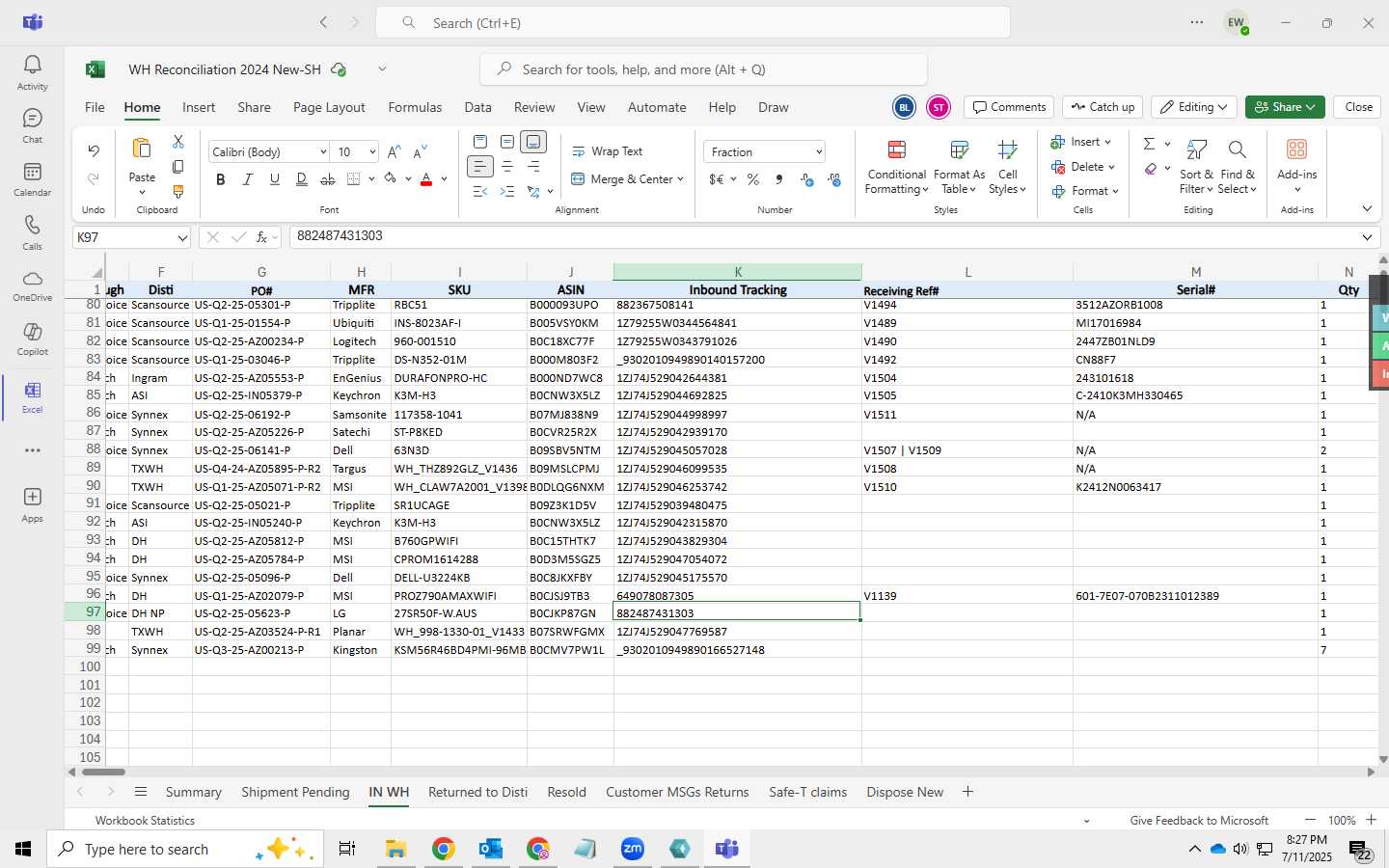Apply comma style number format
This screenshot has width=1389, height=868.
click(x=779, y=179)
